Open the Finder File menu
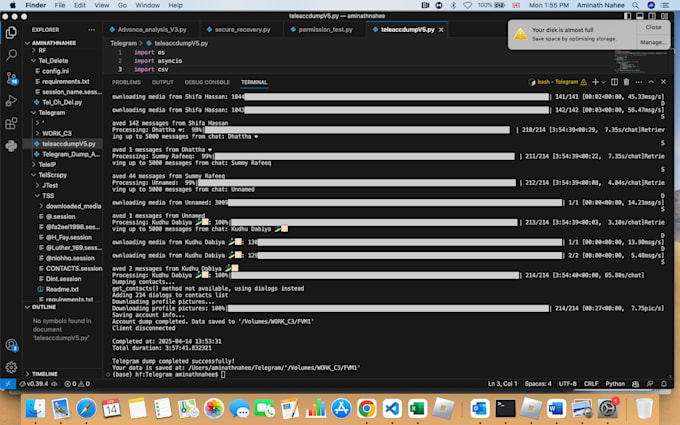The image size is (680, 425). point(60,5)
